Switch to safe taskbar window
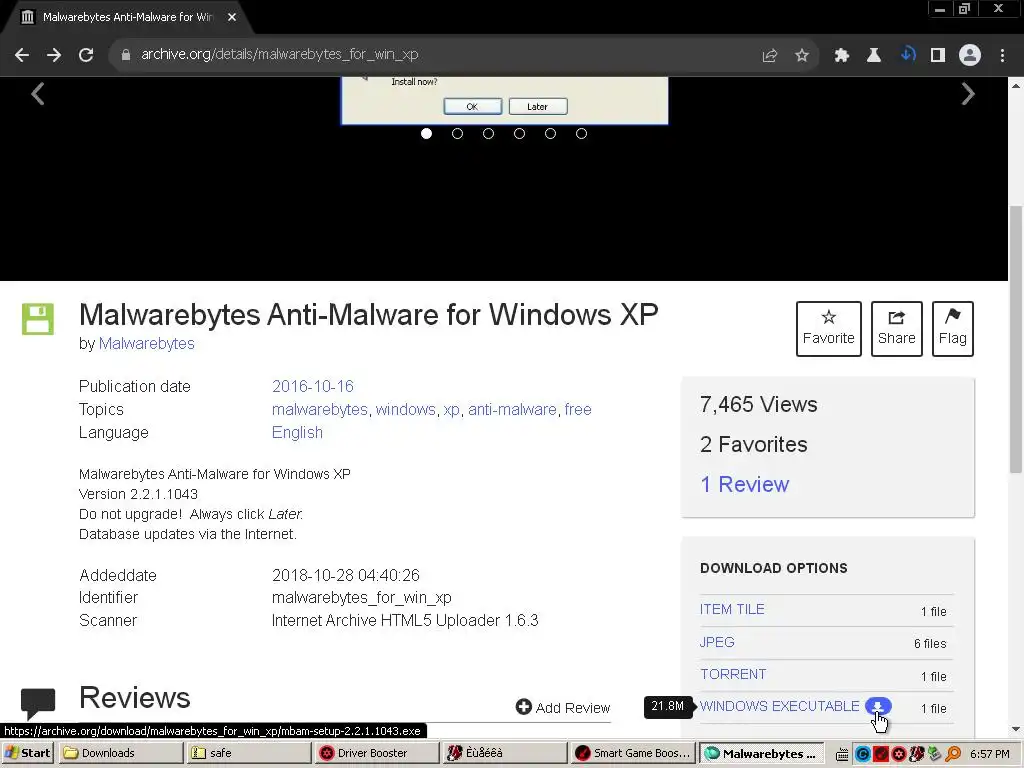 point(249,753)
